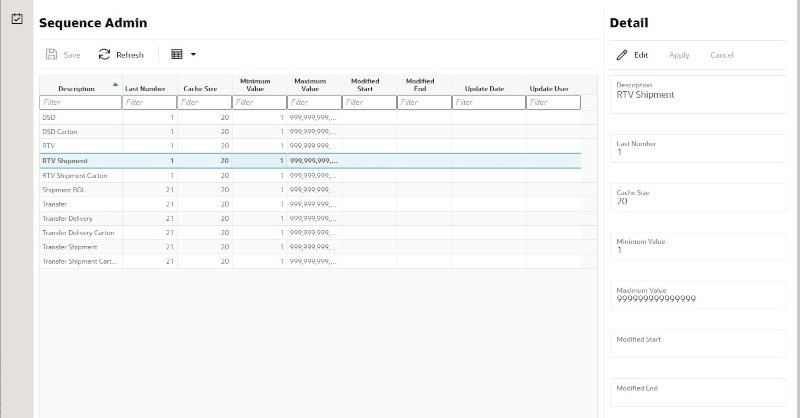
Task: Focus the Modified End filter field
Action: (424, 102)
